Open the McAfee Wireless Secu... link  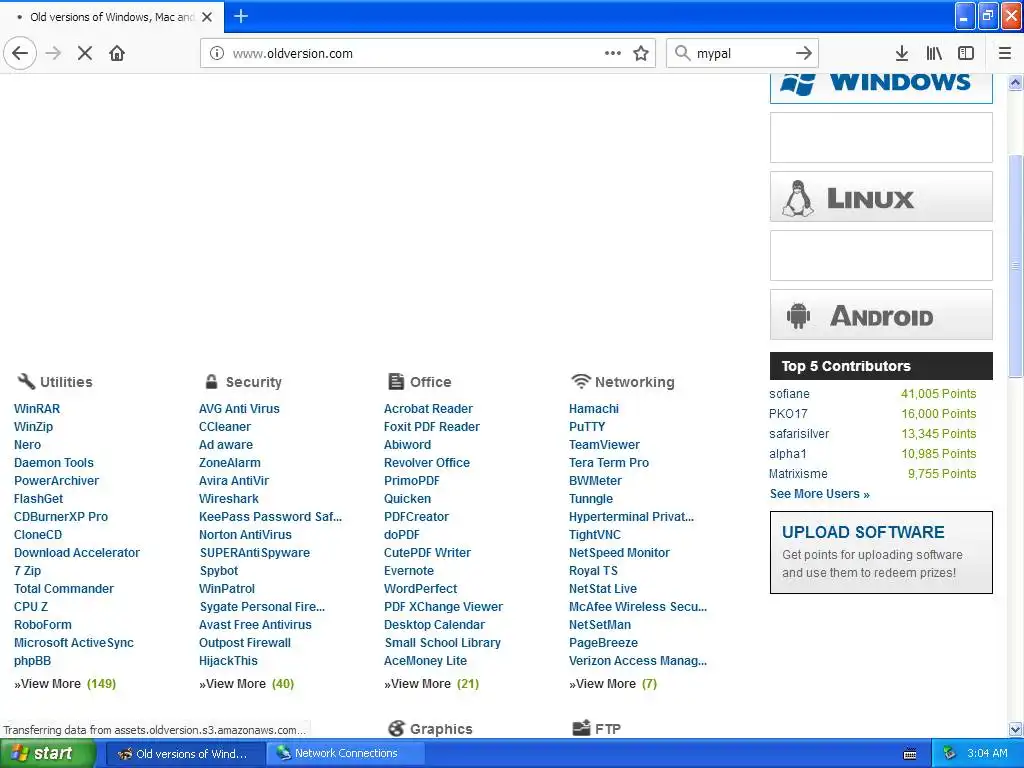coord(637,607)
